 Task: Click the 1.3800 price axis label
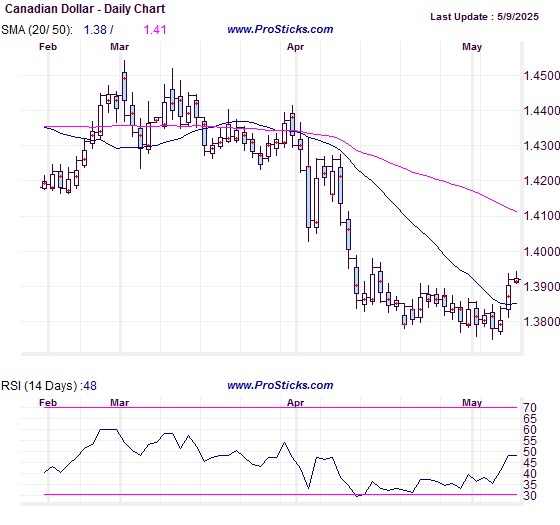coord(541,321)
